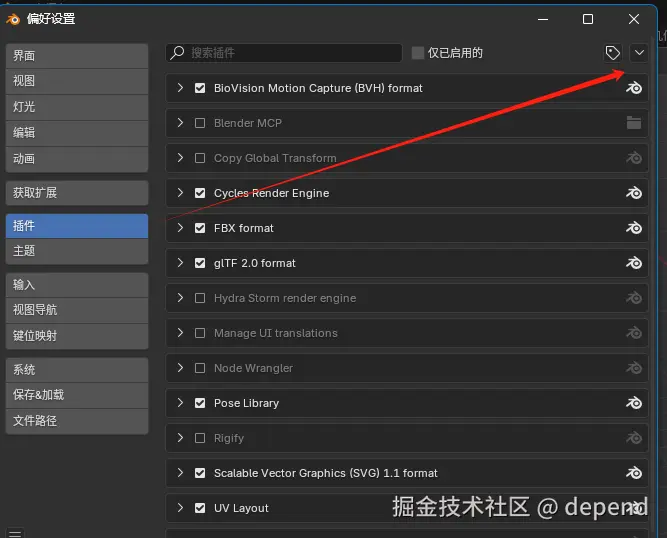Expand Manage UI translations row
The height and width of the screenshot is (538, 667).
180,332
